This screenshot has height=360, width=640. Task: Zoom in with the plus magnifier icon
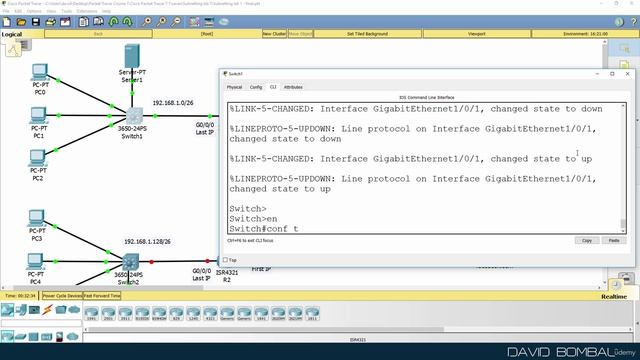point(147,22)
